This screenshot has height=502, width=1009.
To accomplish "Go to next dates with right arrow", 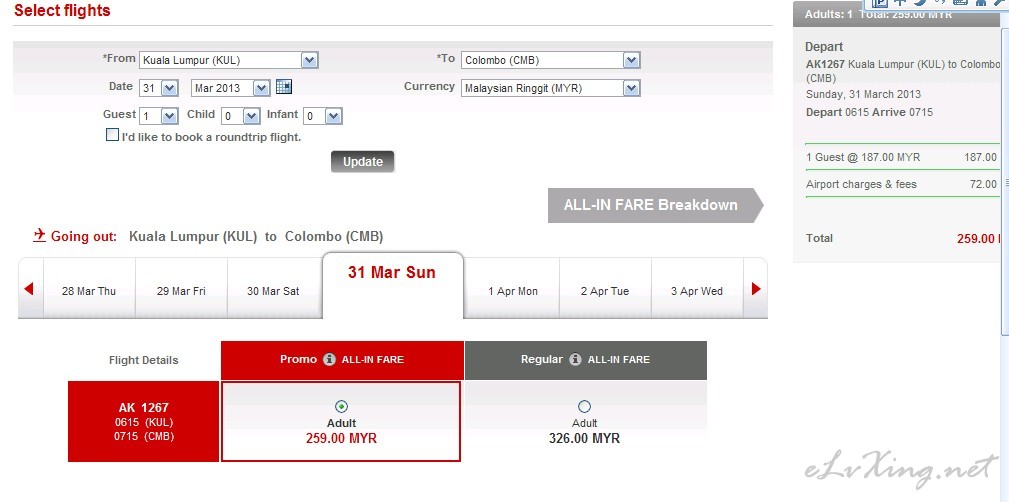I will click(x=756, y=289).
